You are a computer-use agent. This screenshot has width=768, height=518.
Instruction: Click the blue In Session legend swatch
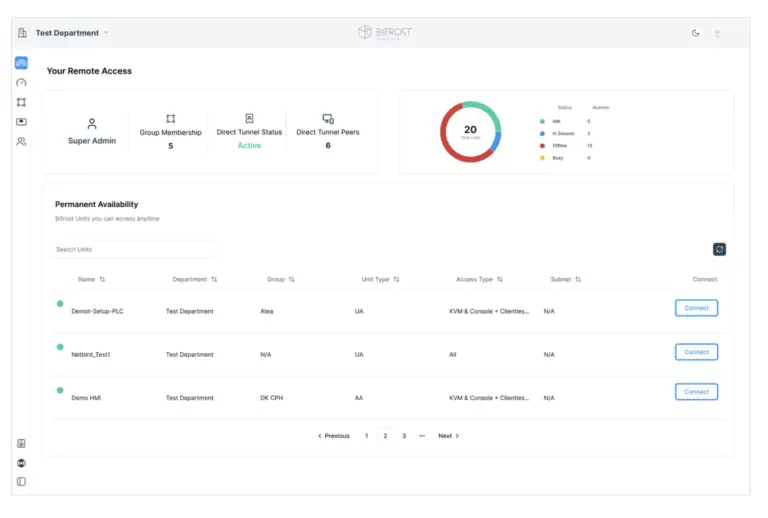[542, 133]
